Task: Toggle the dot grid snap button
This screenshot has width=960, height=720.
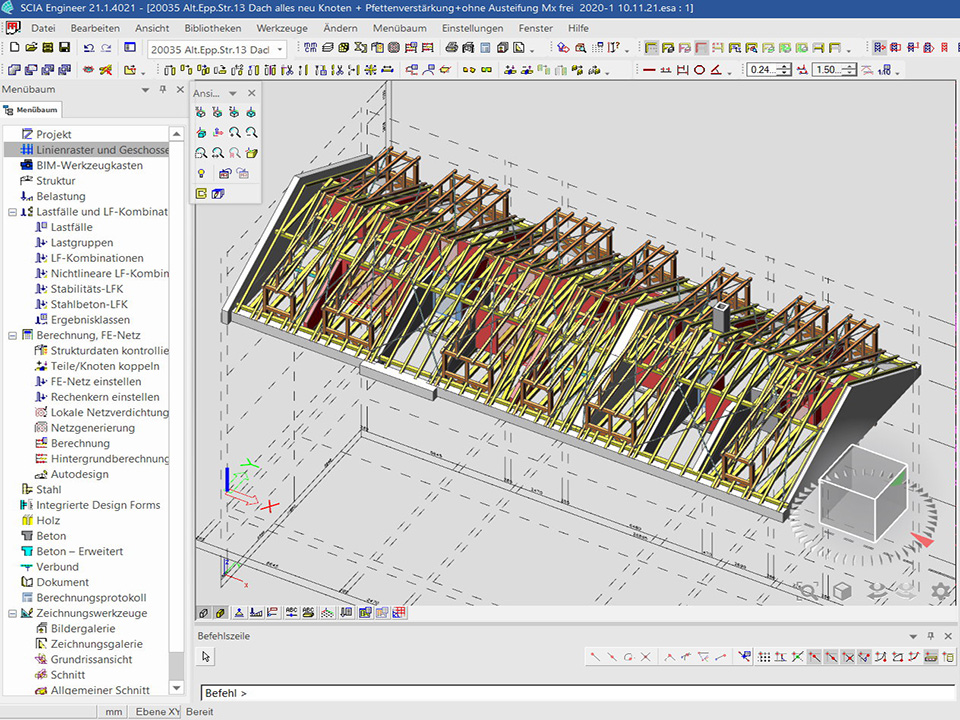Action: tap(764, 657)
